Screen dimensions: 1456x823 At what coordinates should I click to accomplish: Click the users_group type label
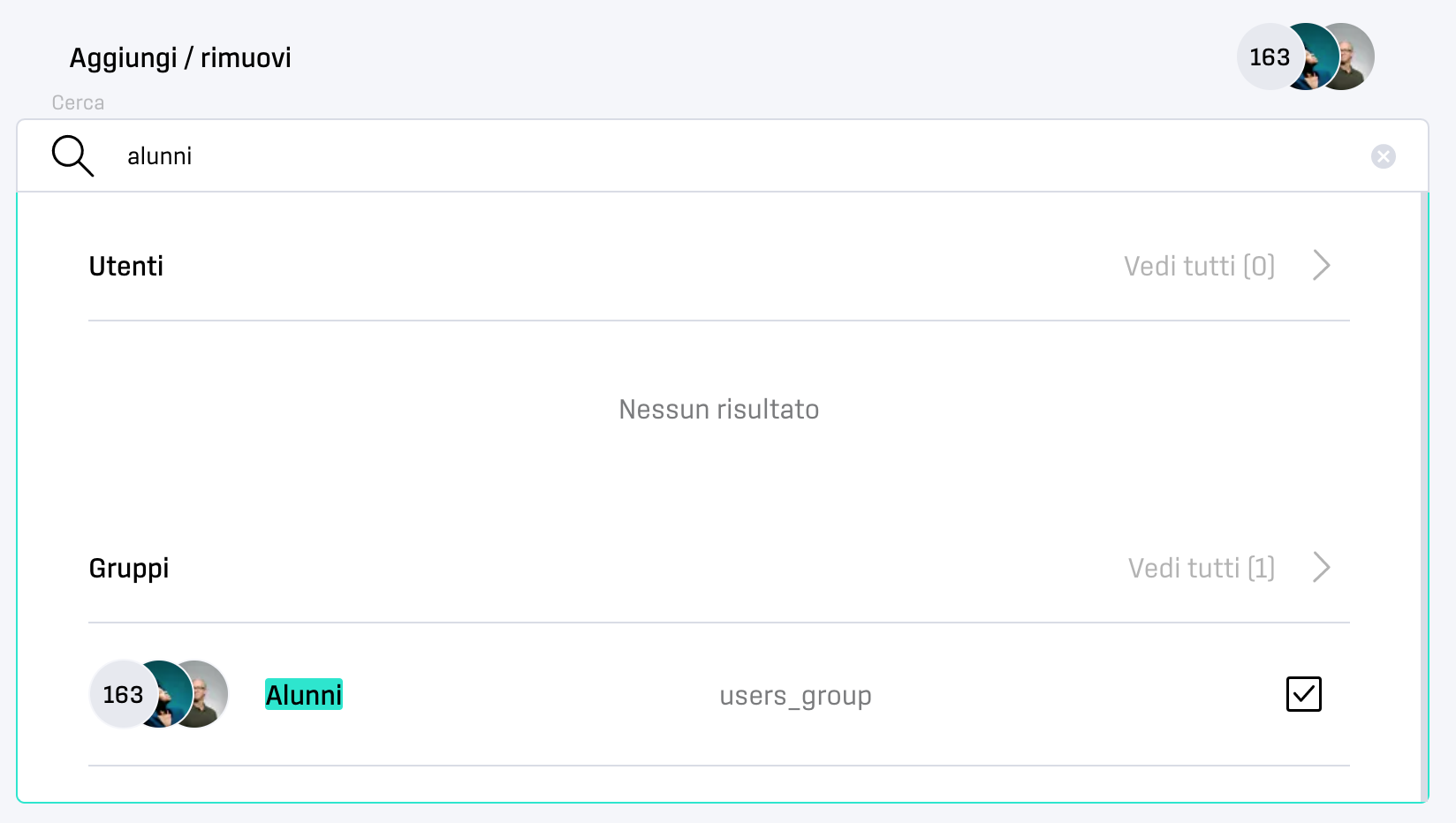click(795, 696)
